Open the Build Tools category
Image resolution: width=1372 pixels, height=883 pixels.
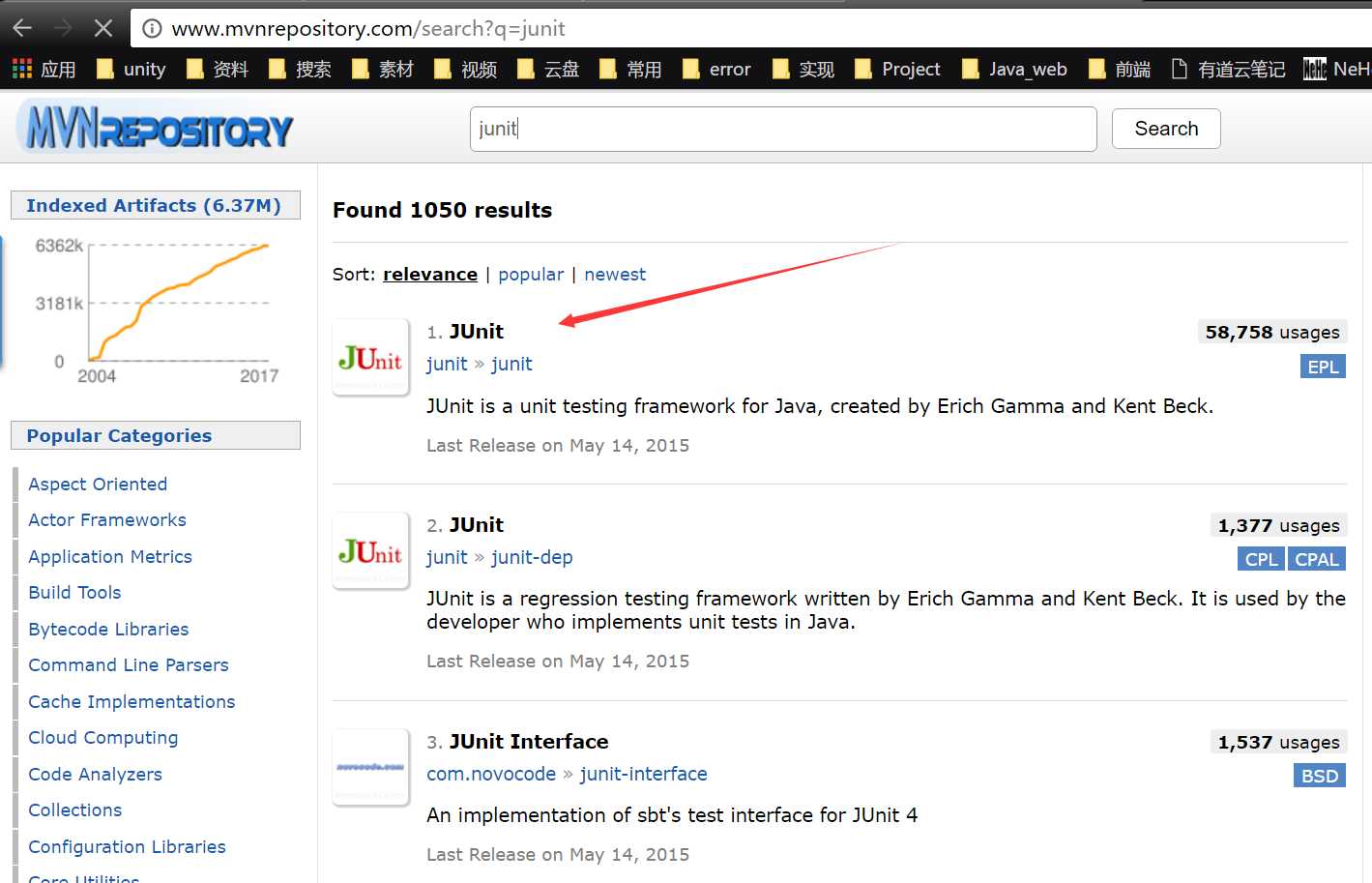tap(74, 593)
